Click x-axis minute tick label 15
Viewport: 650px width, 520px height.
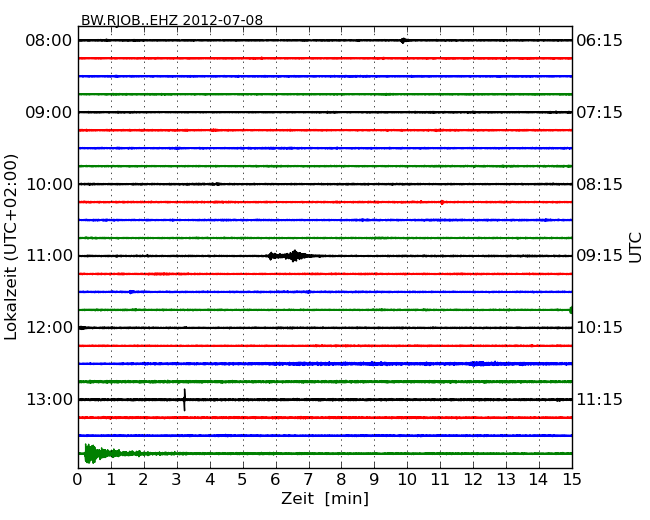[572, 479]
